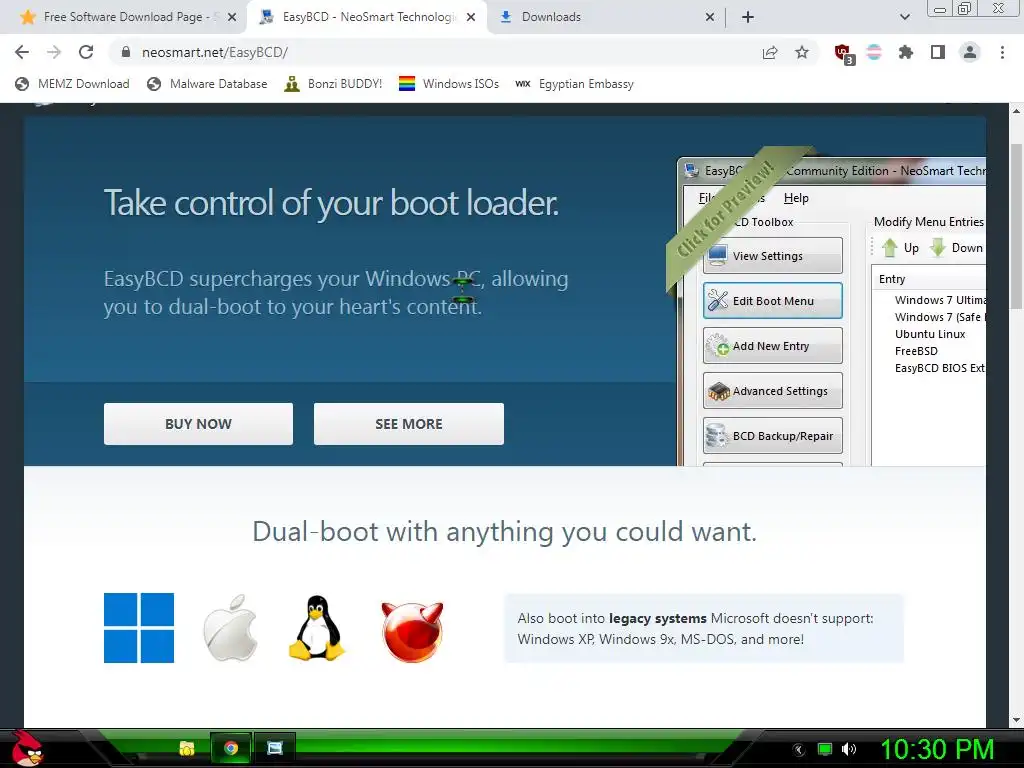Screen dimensions: 1024x768
Task: Click the scrollbar down arrow
Action: tap(1016, 720)
